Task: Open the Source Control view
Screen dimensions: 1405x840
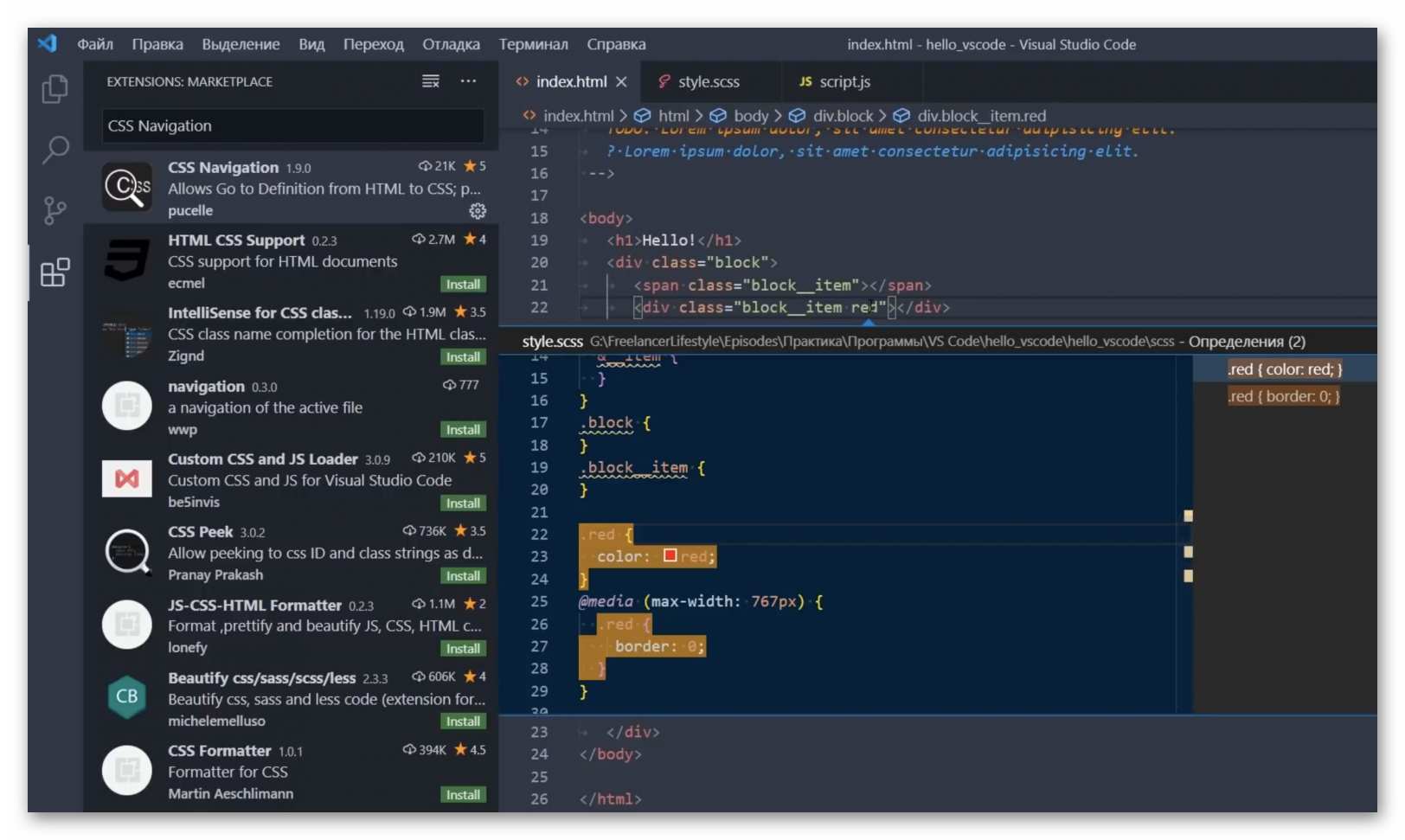Action: tap(55, 210)
